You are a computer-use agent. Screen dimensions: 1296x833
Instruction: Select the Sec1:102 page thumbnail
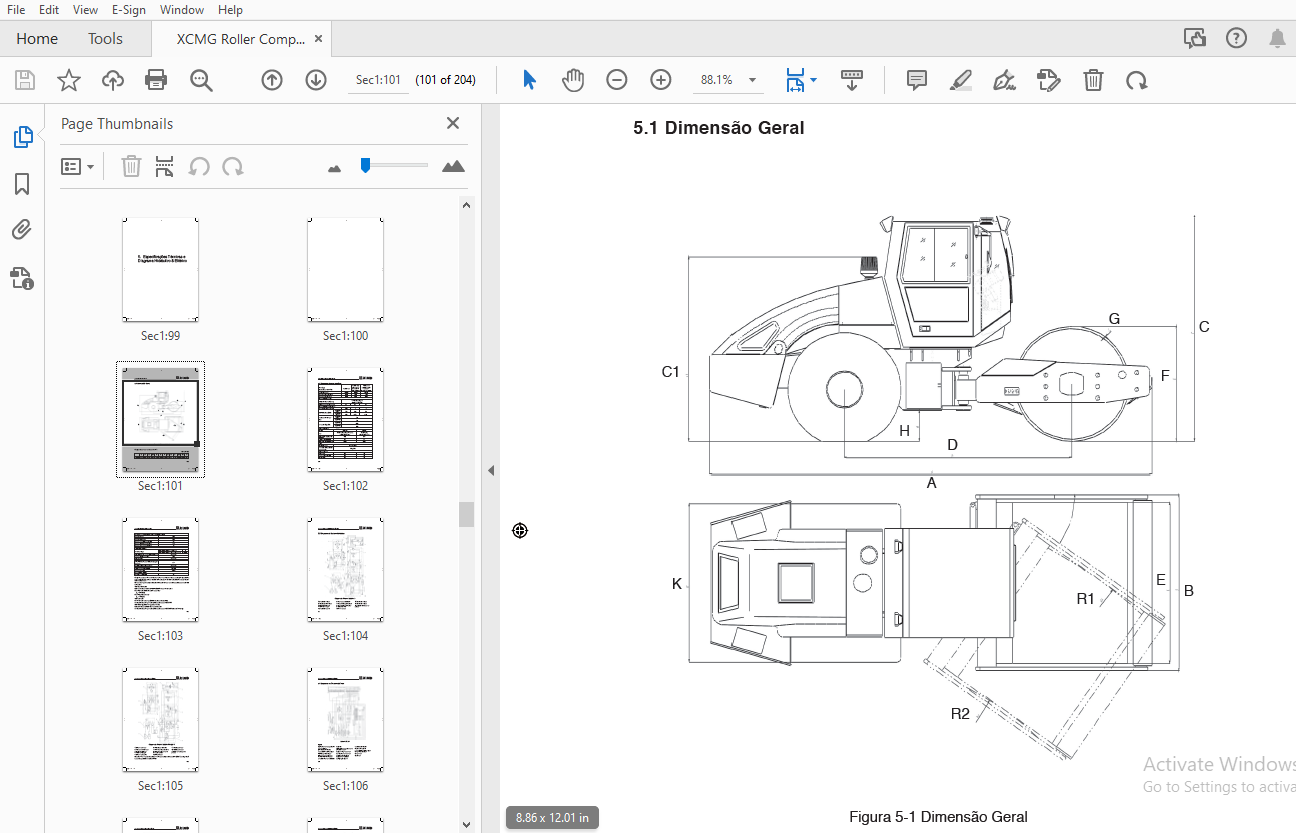tap(345, 419)
